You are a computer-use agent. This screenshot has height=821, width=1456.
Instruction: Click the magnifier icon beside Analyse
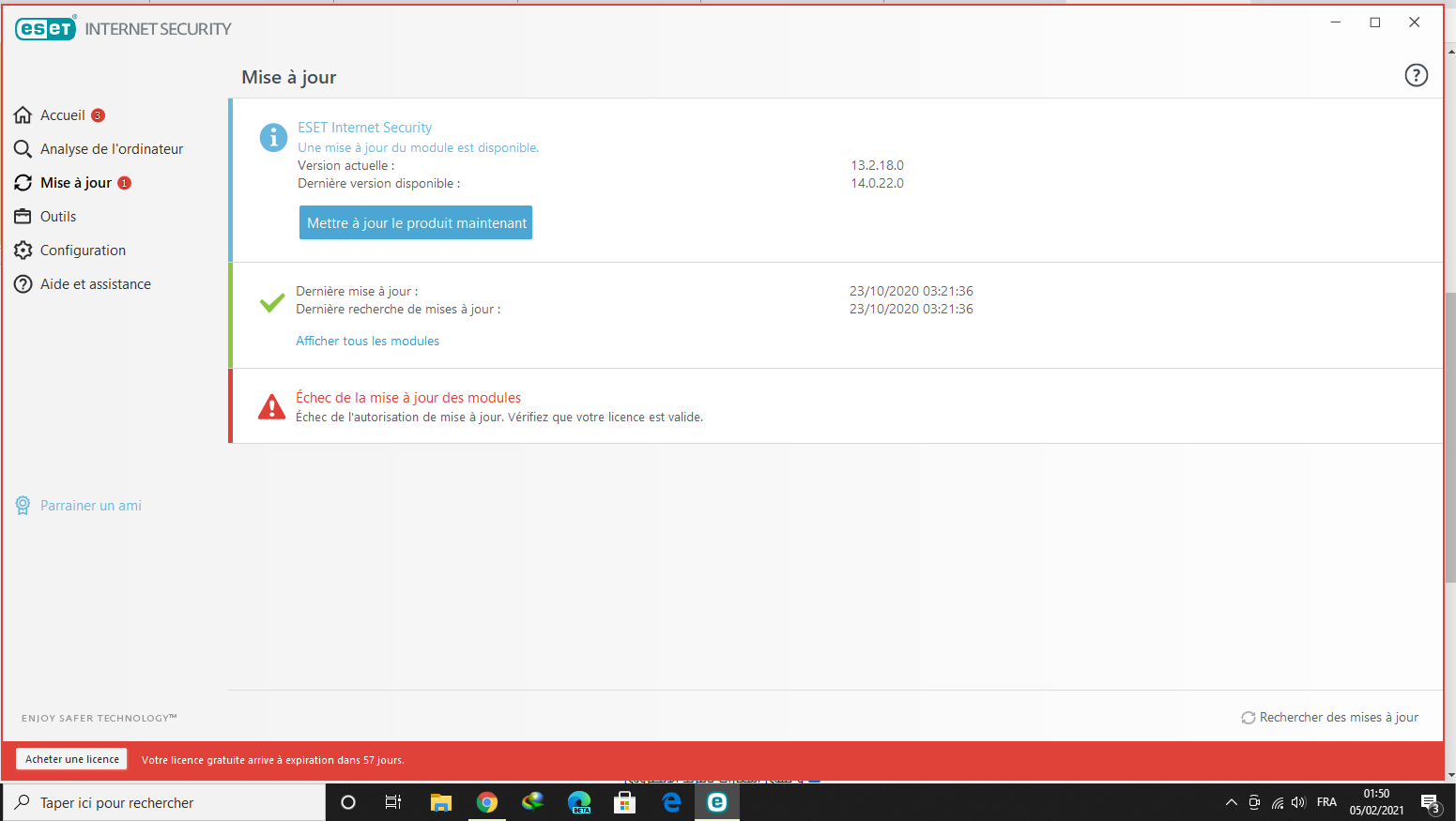(x=23, y=149)
